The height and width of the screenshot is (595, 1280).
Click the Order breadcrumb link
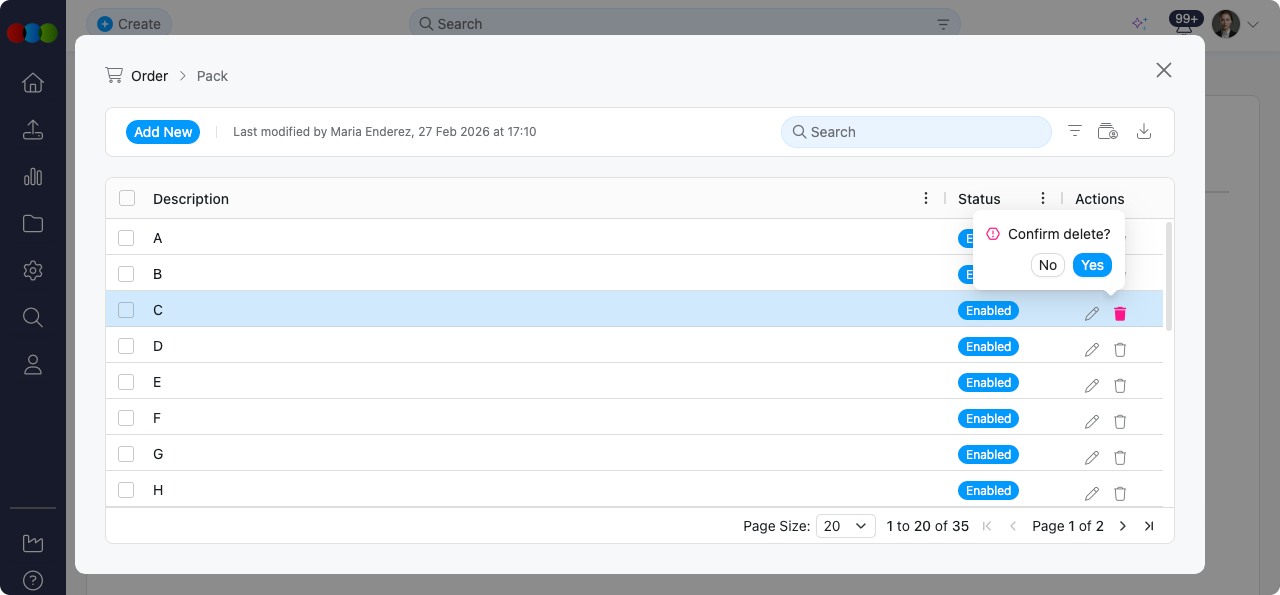(149, 76)
